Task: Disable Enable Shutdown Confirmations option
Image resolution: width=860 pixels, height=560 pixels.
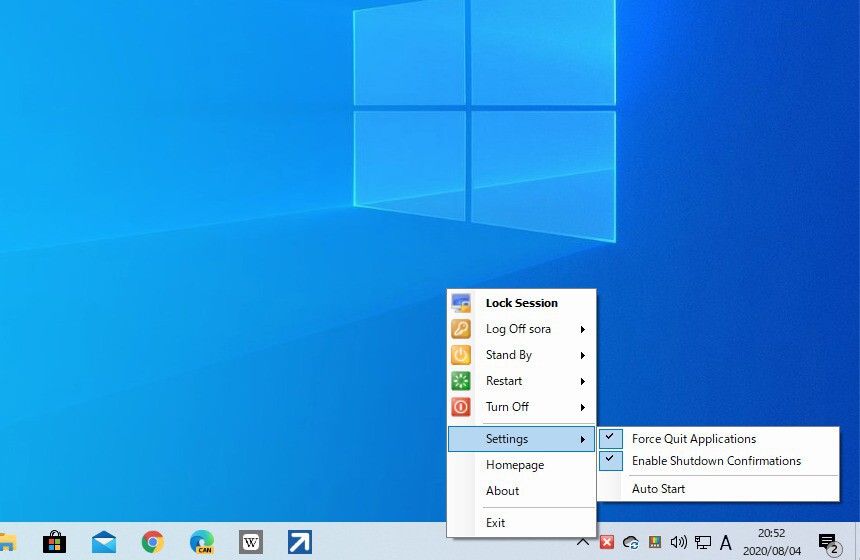Action: [x=716, y=461]
